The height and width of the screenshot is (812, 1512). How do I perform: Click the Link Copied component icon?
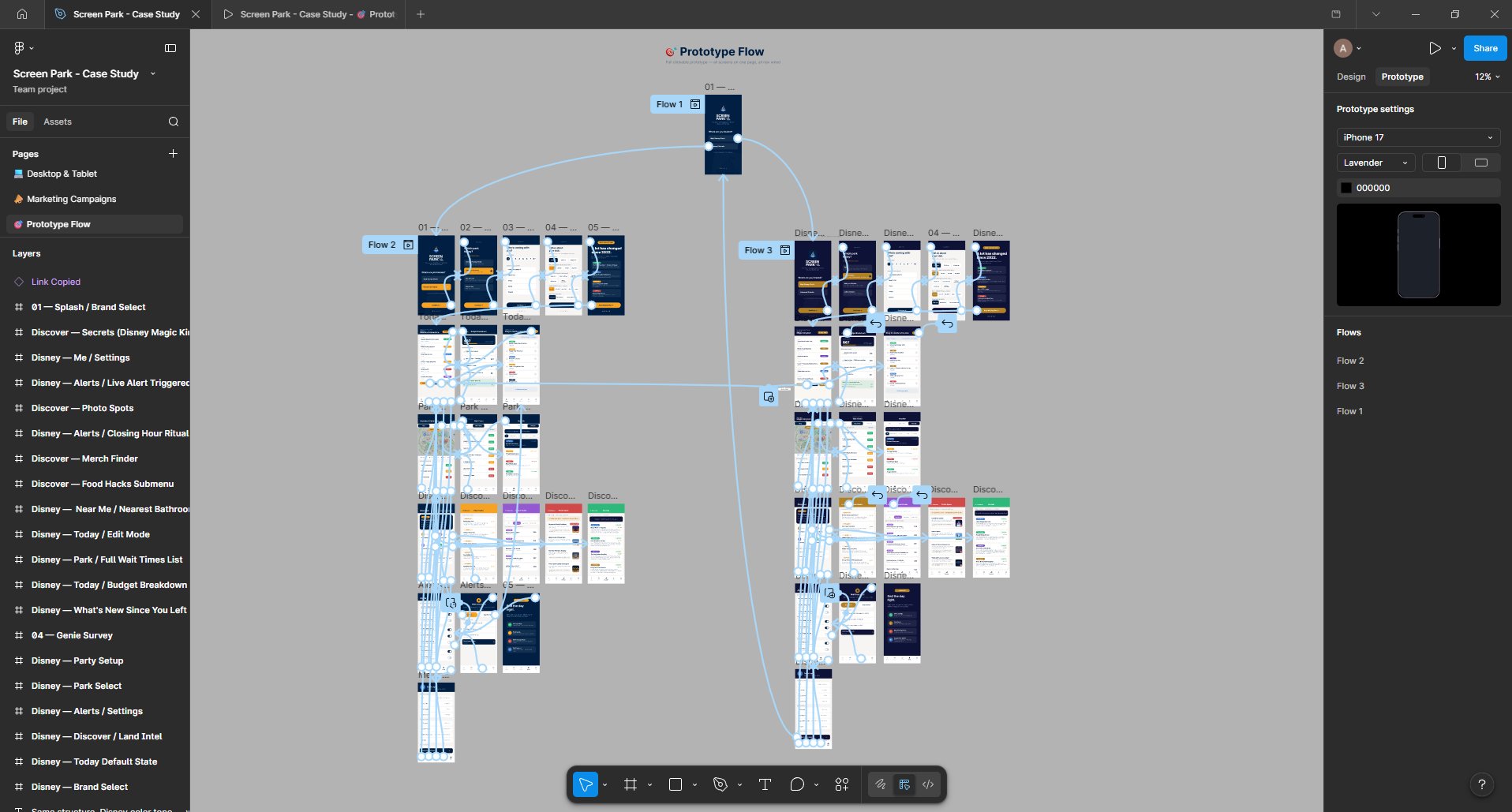(19, 282)
